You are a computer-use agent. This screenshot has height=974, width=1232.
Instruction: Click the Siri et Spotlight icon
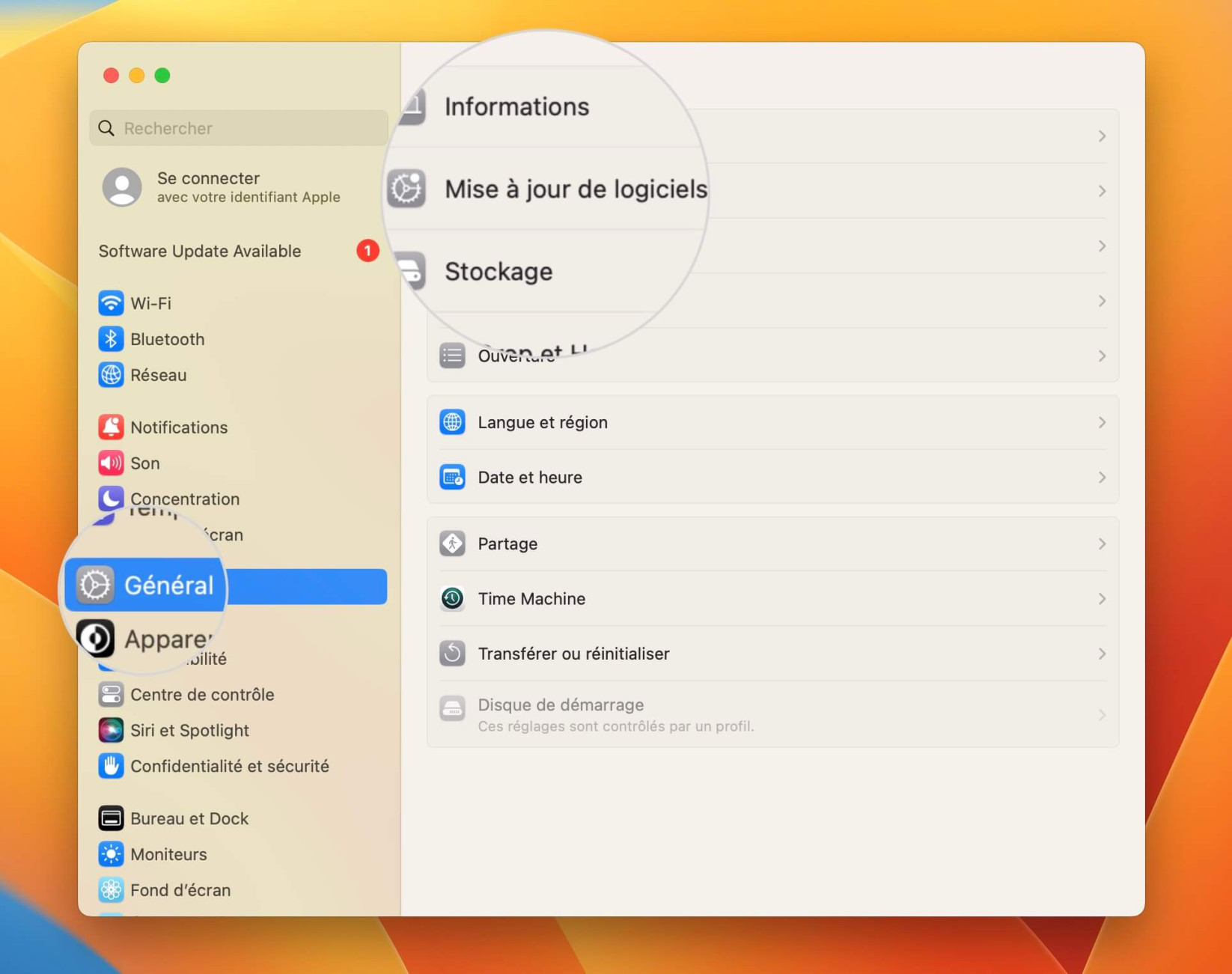pos(111,731)
